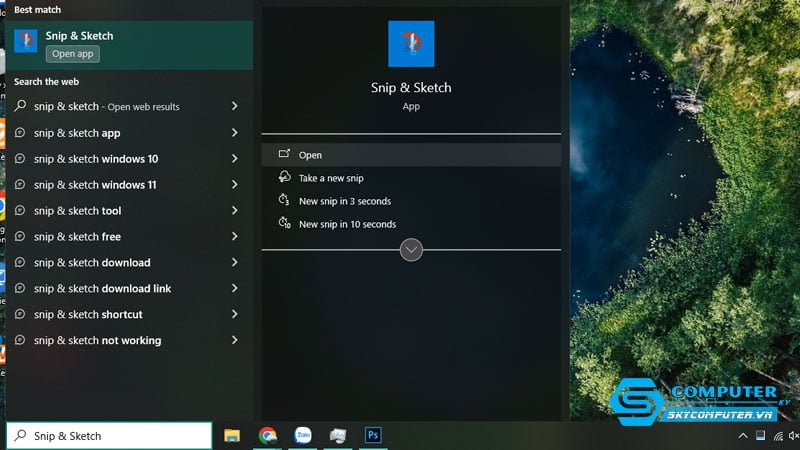Select suggestion snip & sketch app
The image size is (800, 450).
point(130,133)
